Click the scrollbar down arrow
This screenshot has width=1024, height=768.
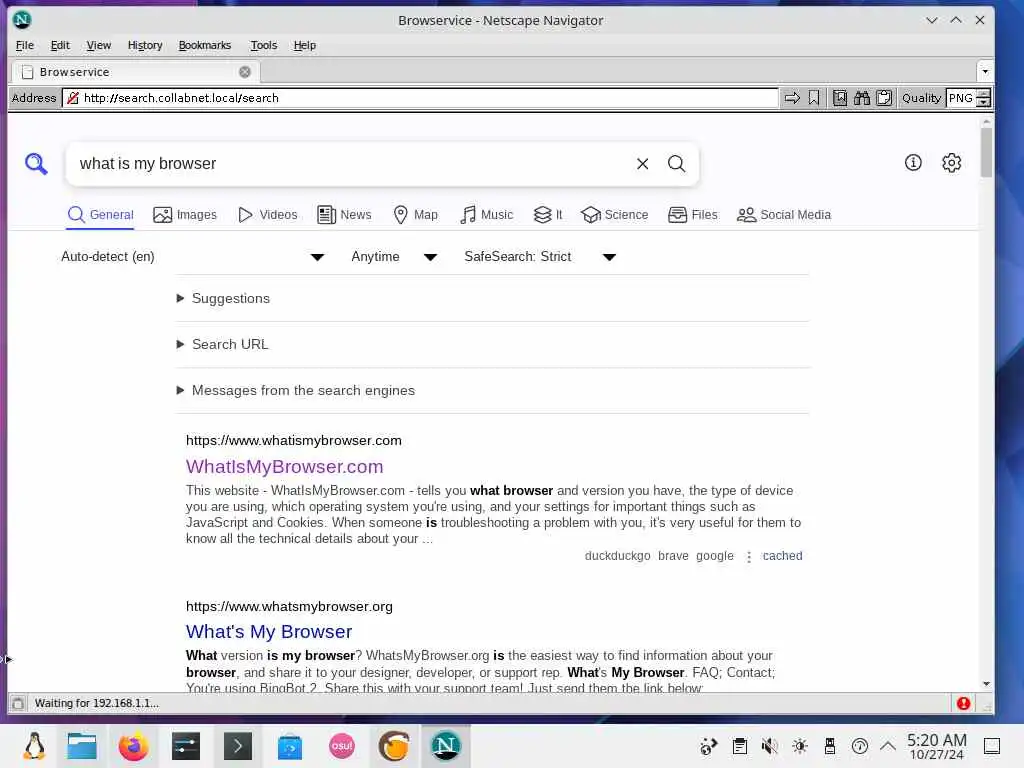986,684
